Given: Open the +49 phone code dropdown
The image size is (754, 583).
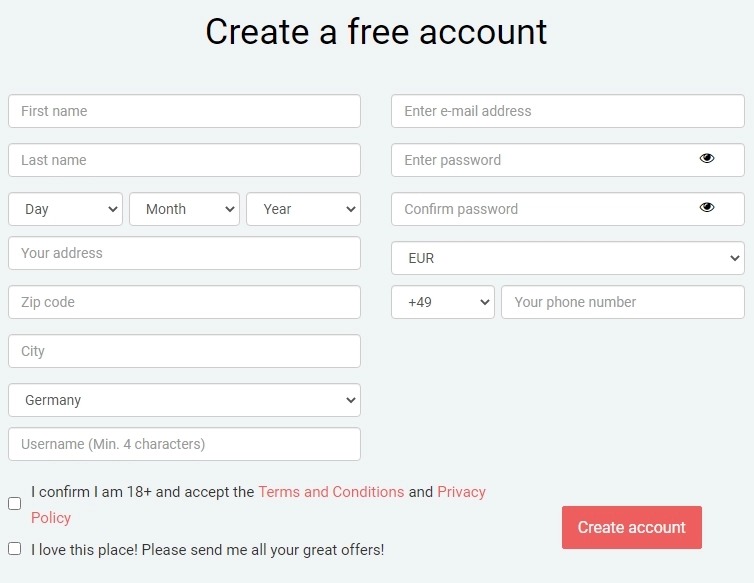Looking at the screenshot, I should point(442,302).
